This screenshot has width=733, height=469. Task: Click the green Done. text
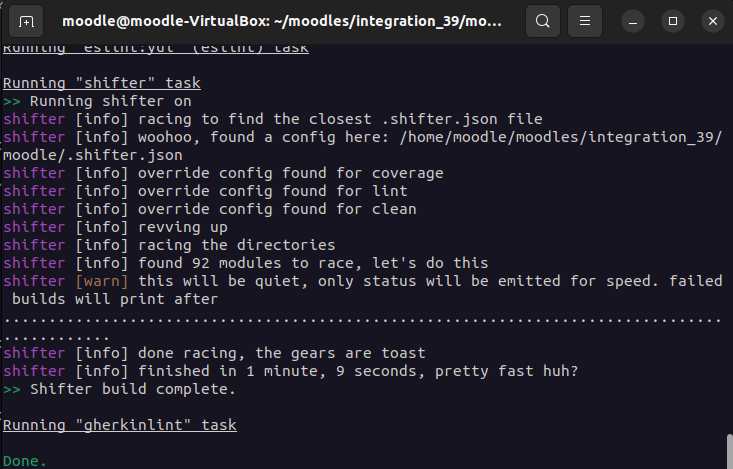tap(25, 461)
